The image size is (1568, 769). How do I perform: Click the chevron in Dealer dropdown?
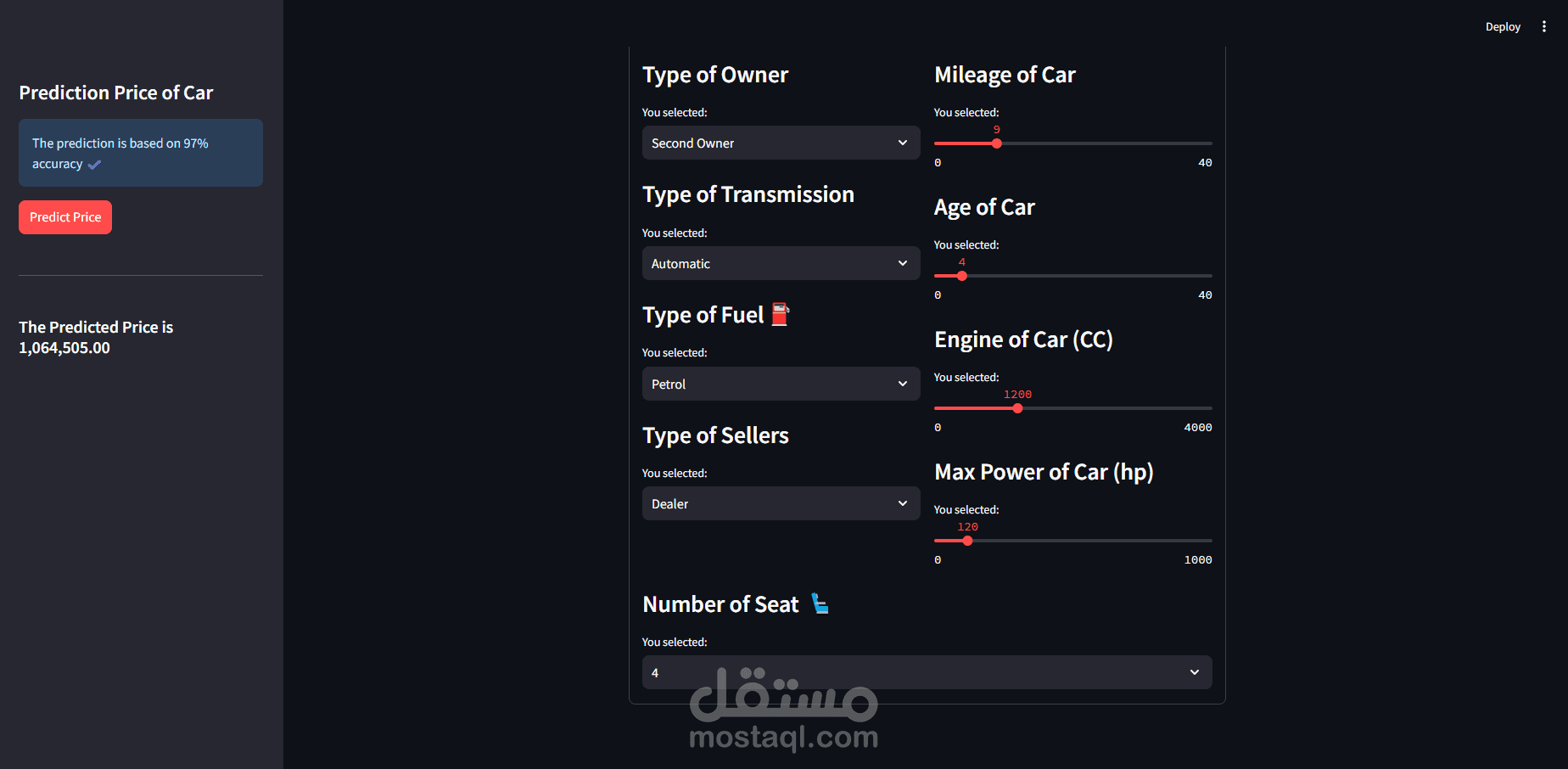pyautogui.click(x=903, y=503)
